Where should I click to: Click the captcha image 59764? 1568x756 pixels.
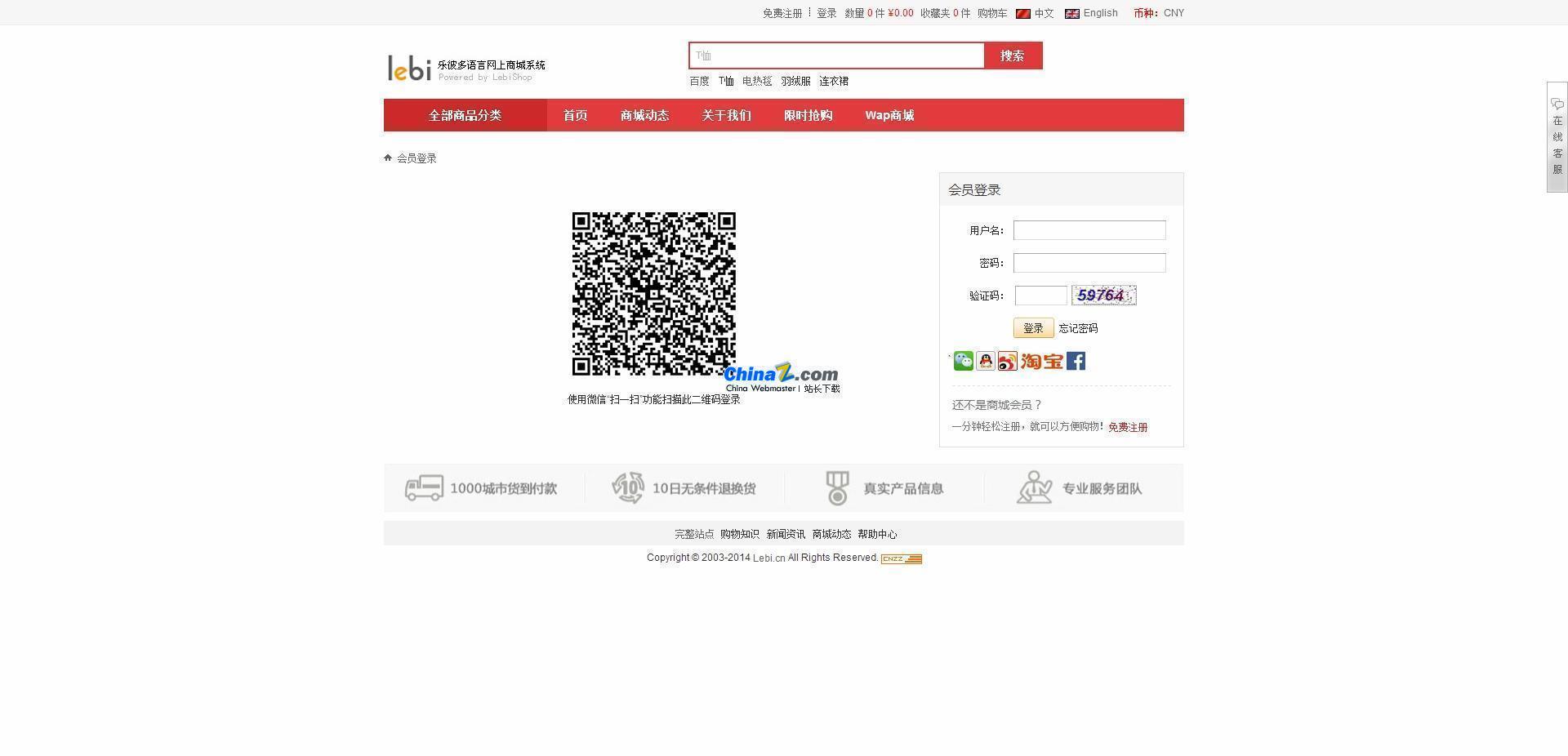coord(1104,296)
